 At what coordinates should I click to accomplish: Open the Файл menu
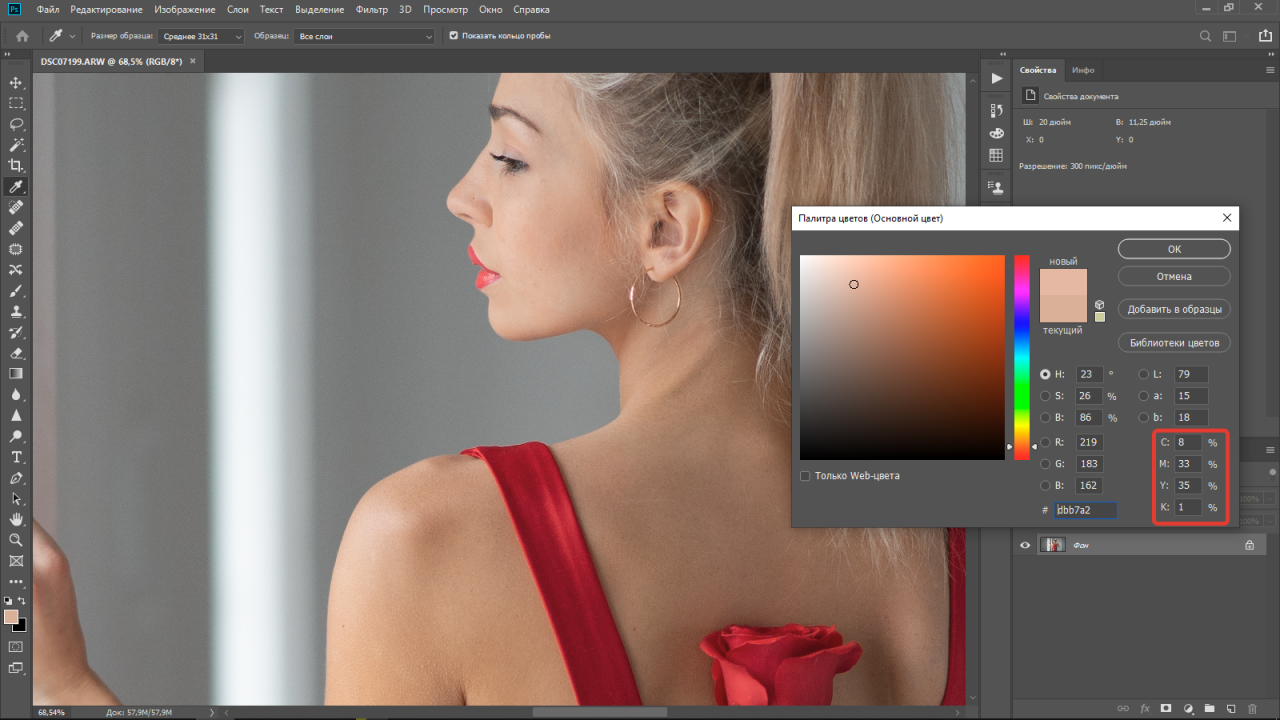[47, 9]
